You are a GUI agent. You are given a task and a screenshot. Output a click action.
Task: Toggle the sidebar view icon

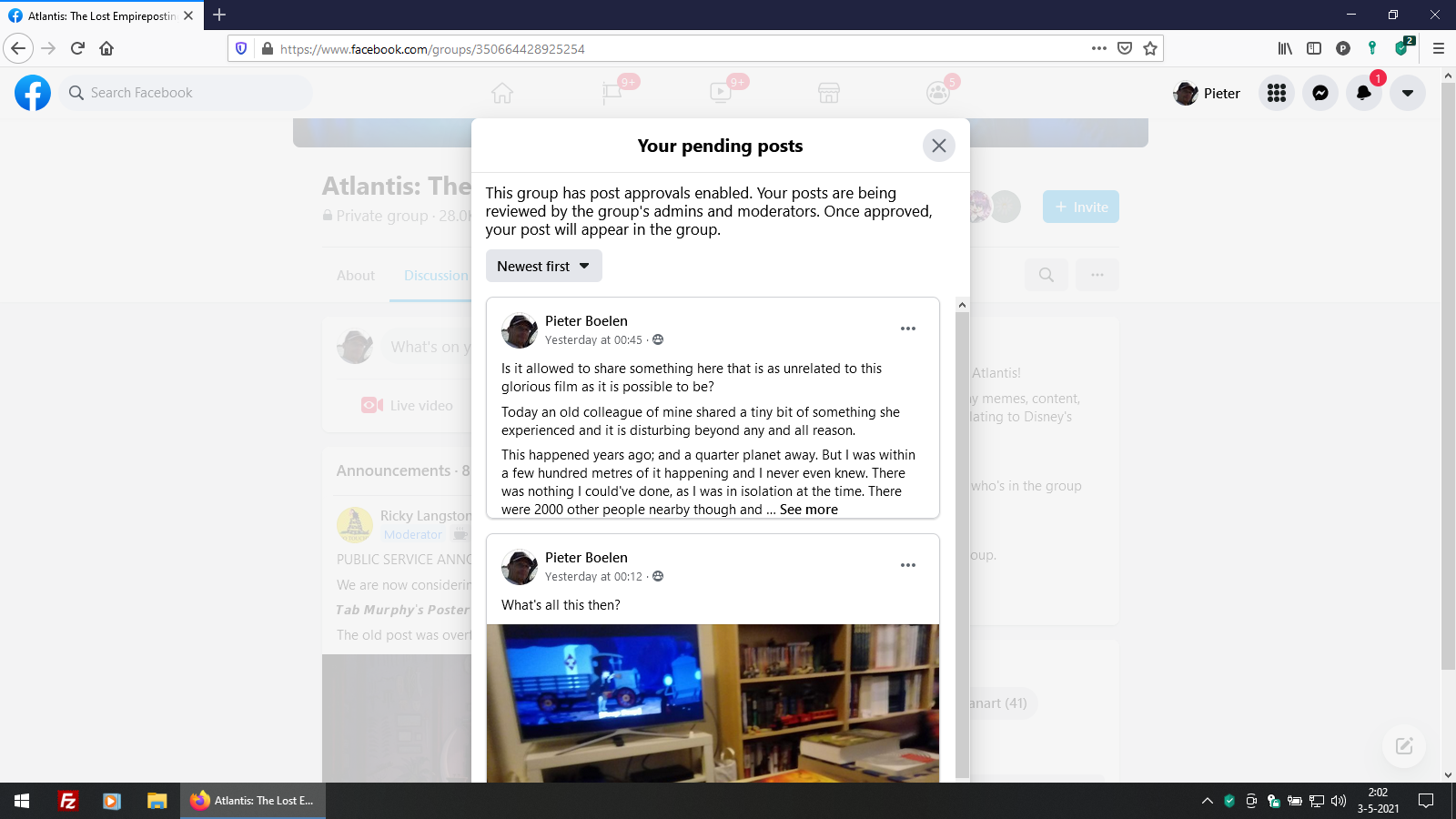tap(1314, 48)
